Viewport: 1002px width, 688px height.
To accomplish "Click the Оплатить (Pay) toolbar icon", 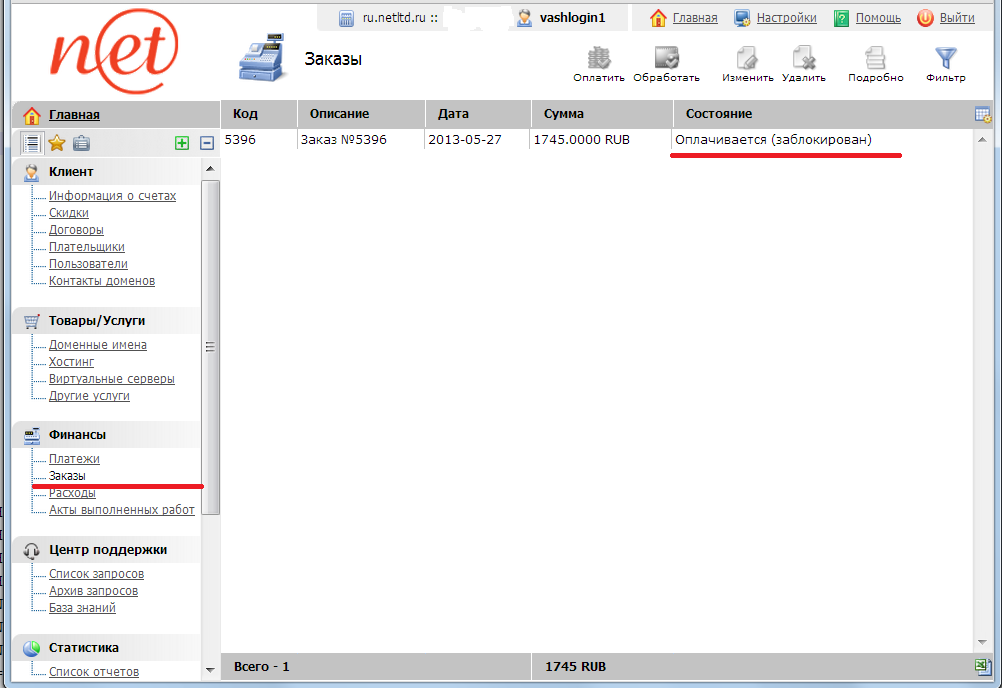I will coord(599,58).
